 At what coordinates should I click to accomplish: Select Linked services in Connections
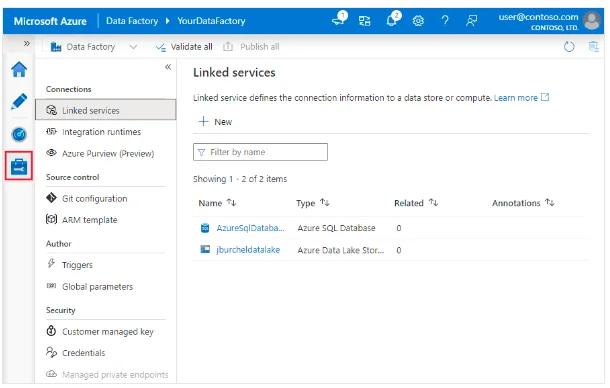(105, 110)
